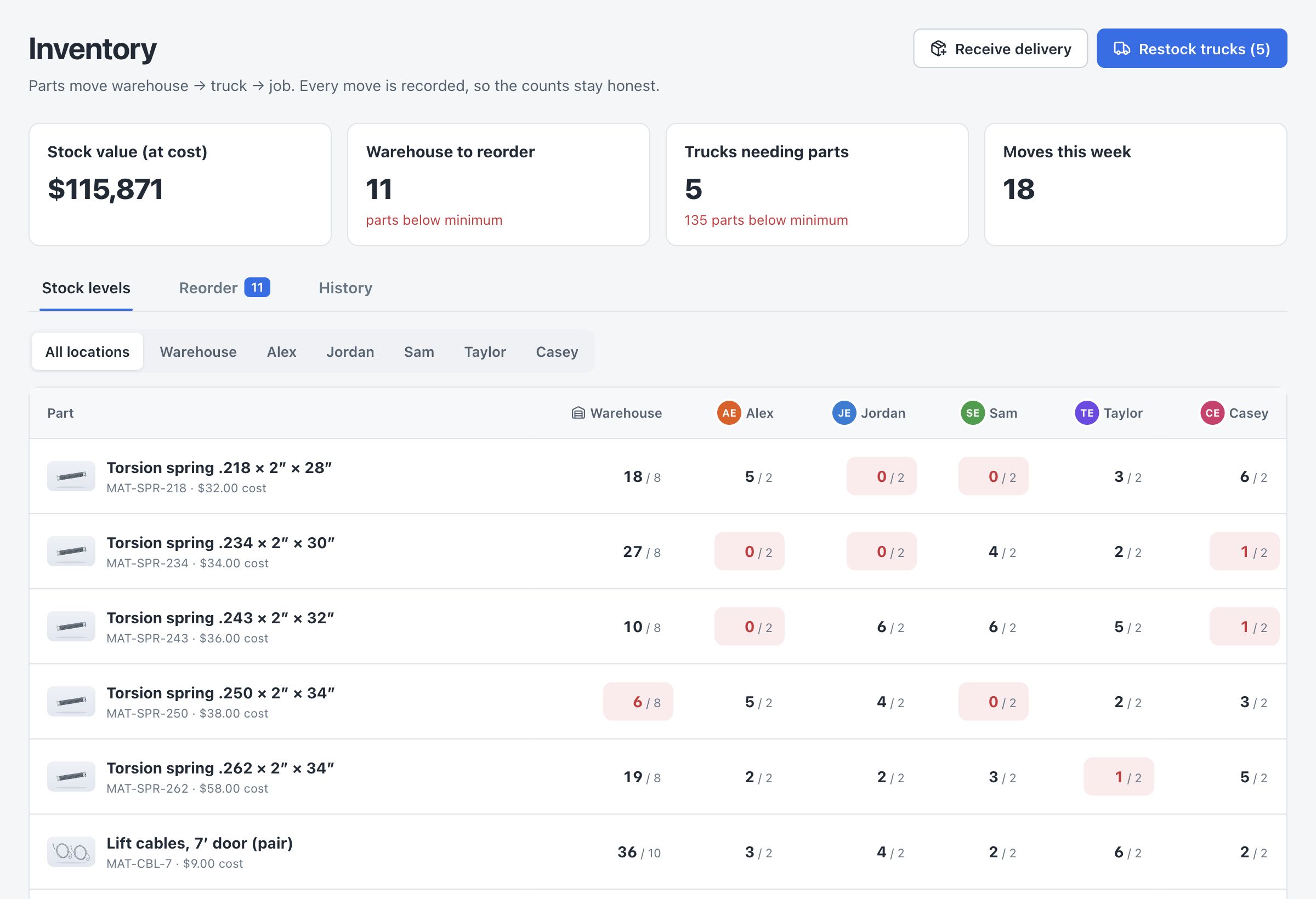Click the 135 parts below minimum text
1316x899 pixels.
pos(765,220)
